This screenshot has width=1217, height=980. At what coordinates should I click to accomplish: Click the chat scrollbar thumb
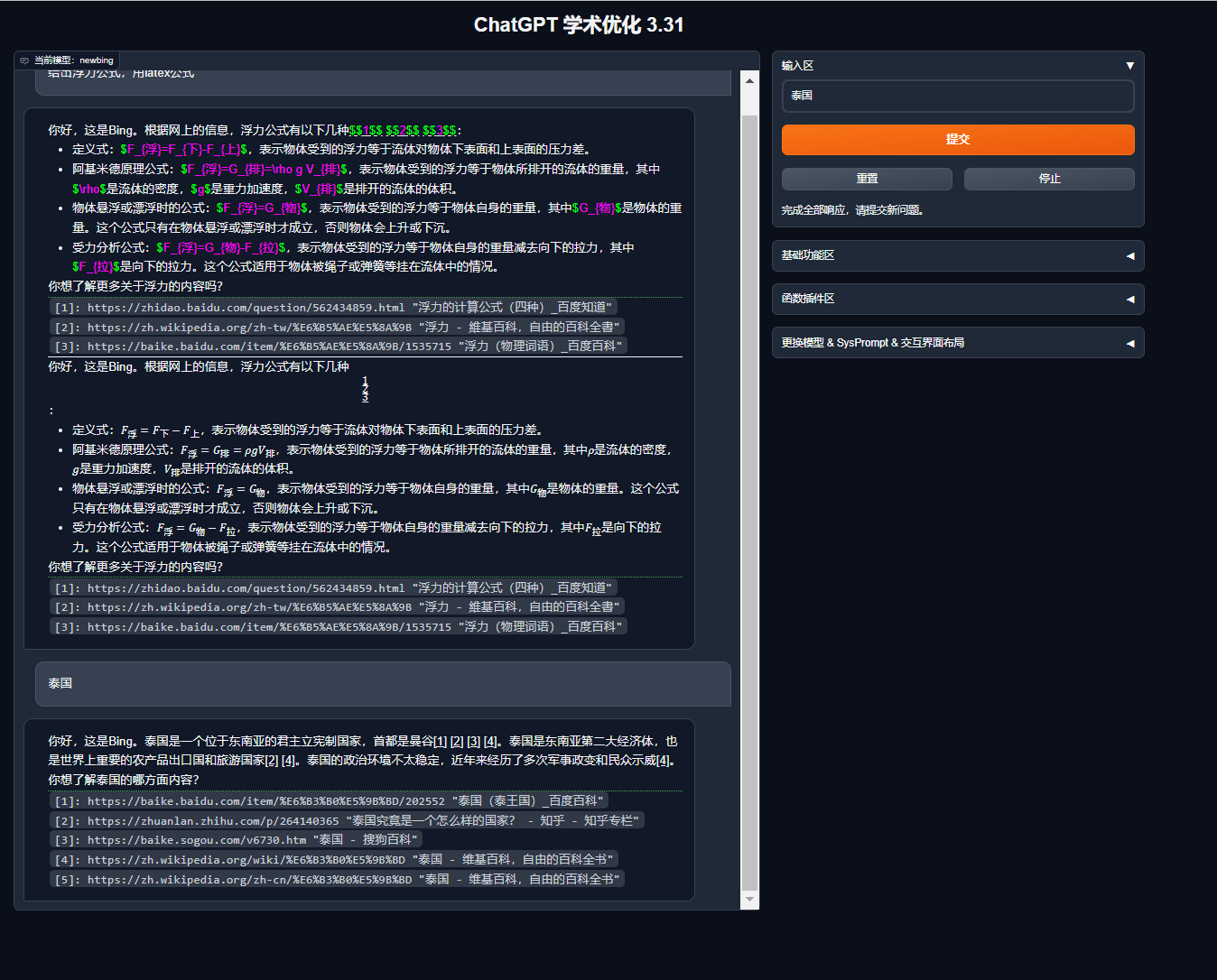pyautogui.click(x=749, y=503)
